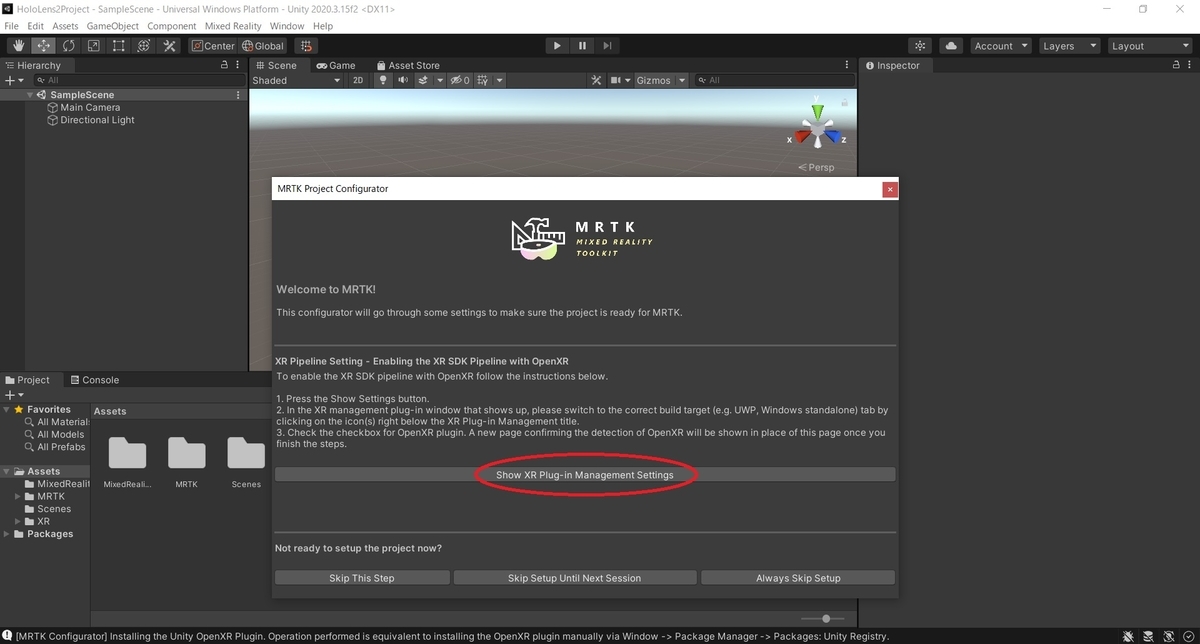
Task: Open the Scenes folder thumbnail
Action: click(246, 461)
